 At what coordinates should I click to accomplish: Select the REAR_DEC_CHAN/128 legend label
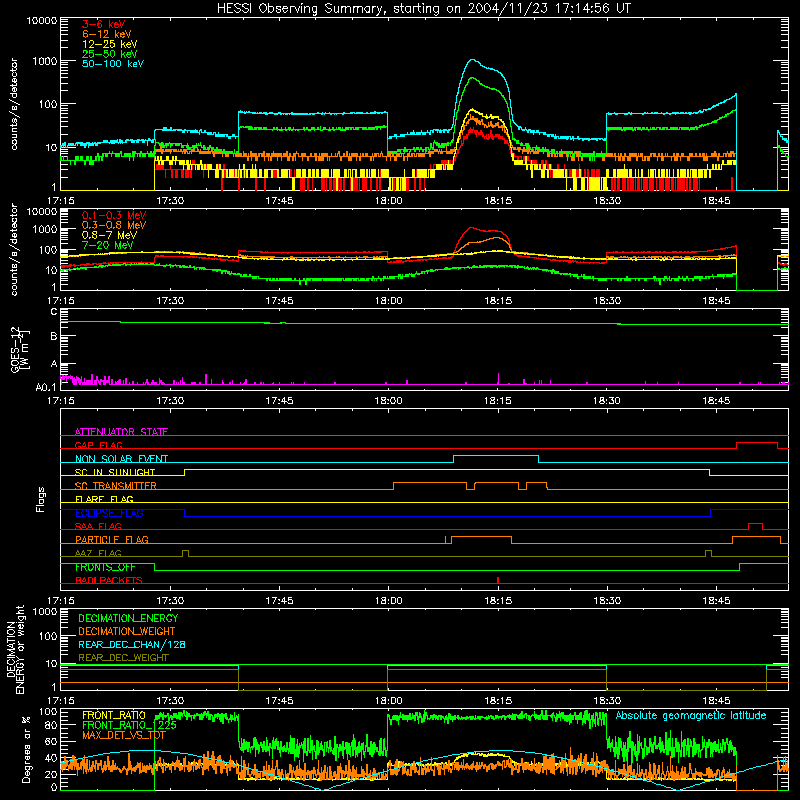[x=132, y=644]
